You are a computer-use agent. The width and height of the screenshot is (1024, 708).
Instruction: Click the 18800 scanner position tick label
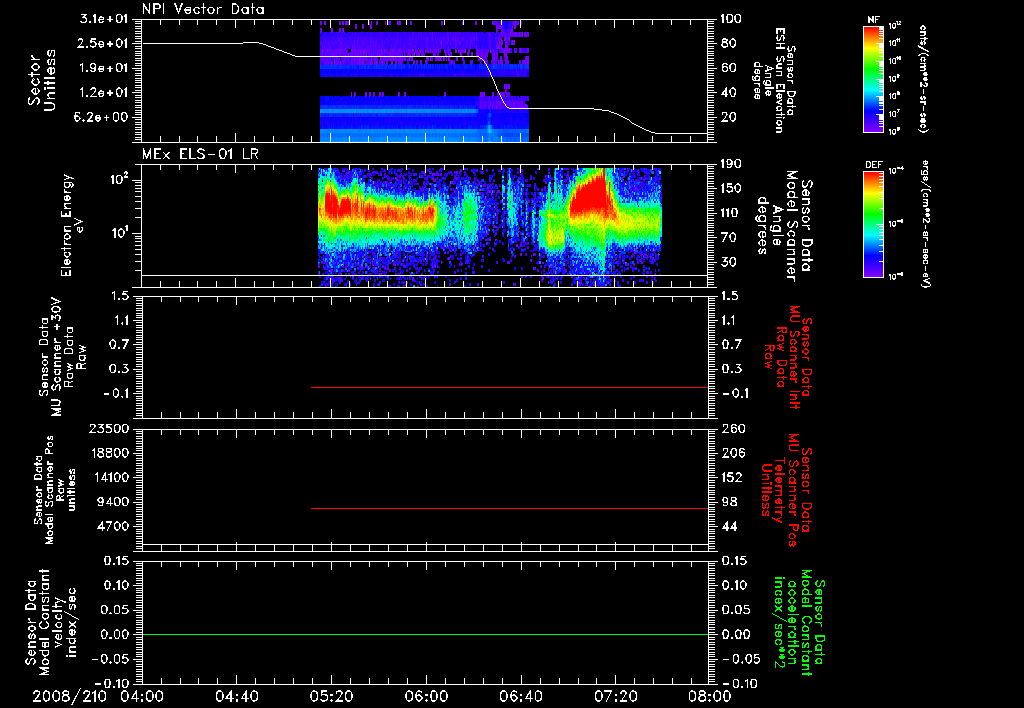[x=108, y=453]
